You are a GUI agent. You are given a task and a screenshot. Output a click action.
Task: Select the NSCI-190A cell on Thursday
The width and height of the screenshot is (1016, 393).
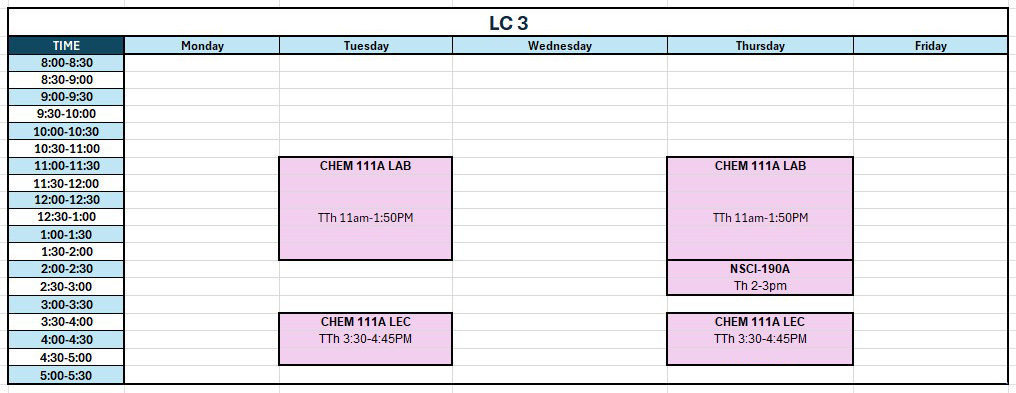[x=760, y=269]
